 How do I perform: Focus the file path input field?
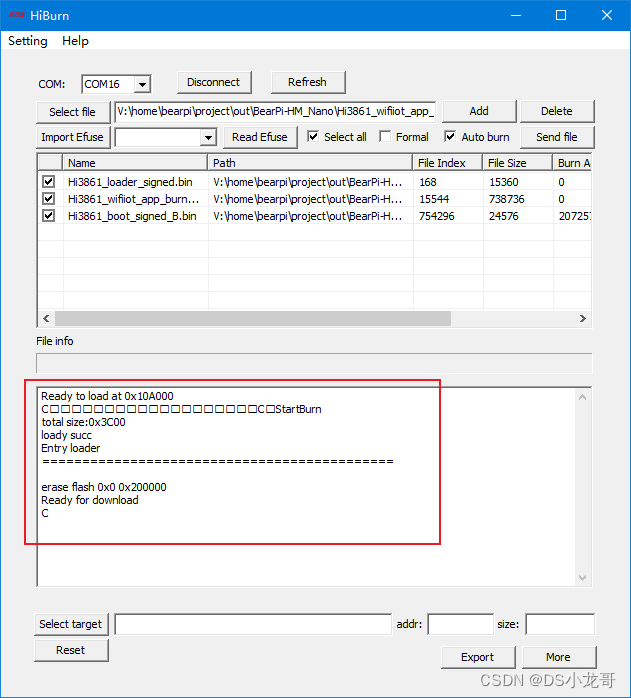click(x=275, y=111)
